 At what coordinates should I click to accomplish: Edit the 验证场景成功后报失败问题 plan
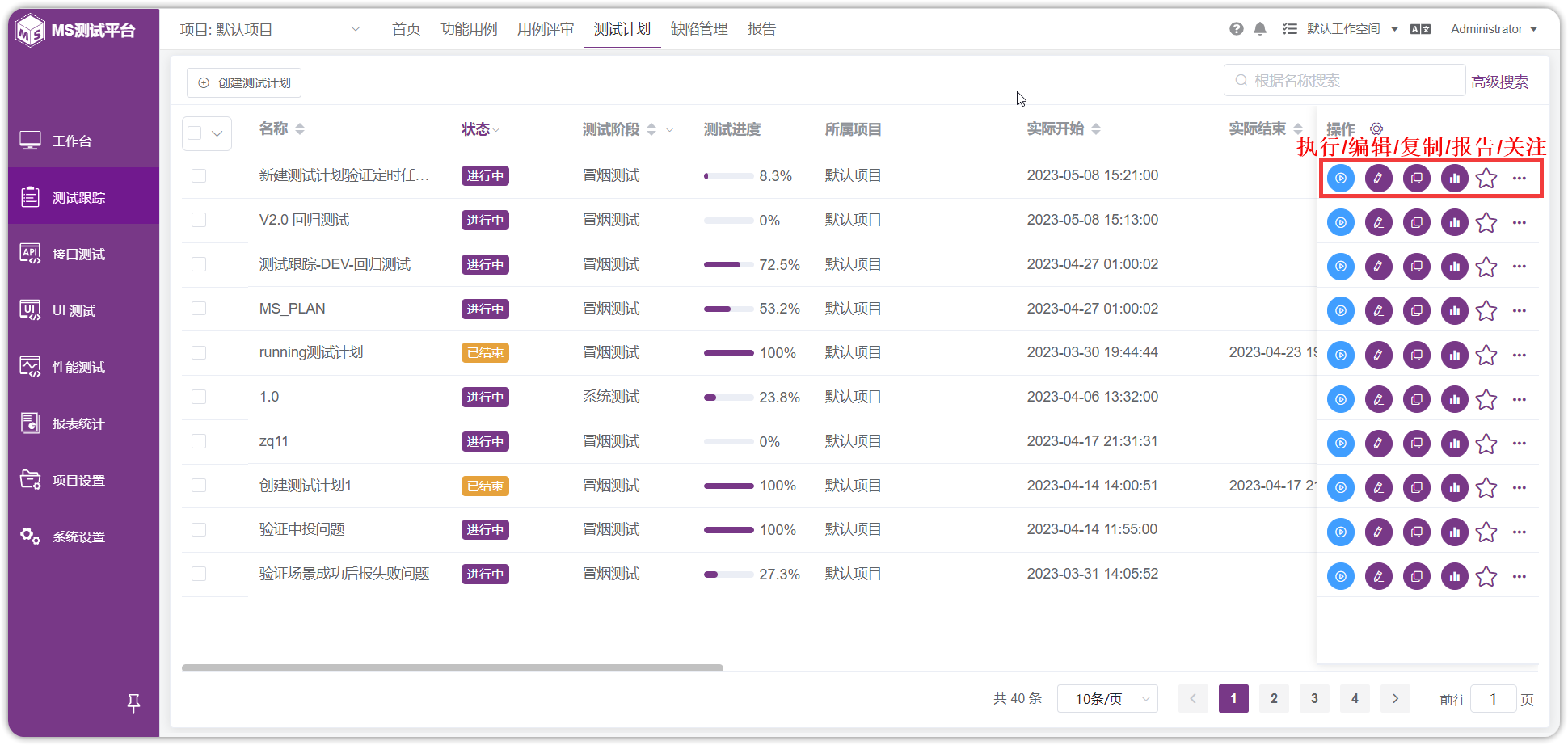pos(1378,576)
